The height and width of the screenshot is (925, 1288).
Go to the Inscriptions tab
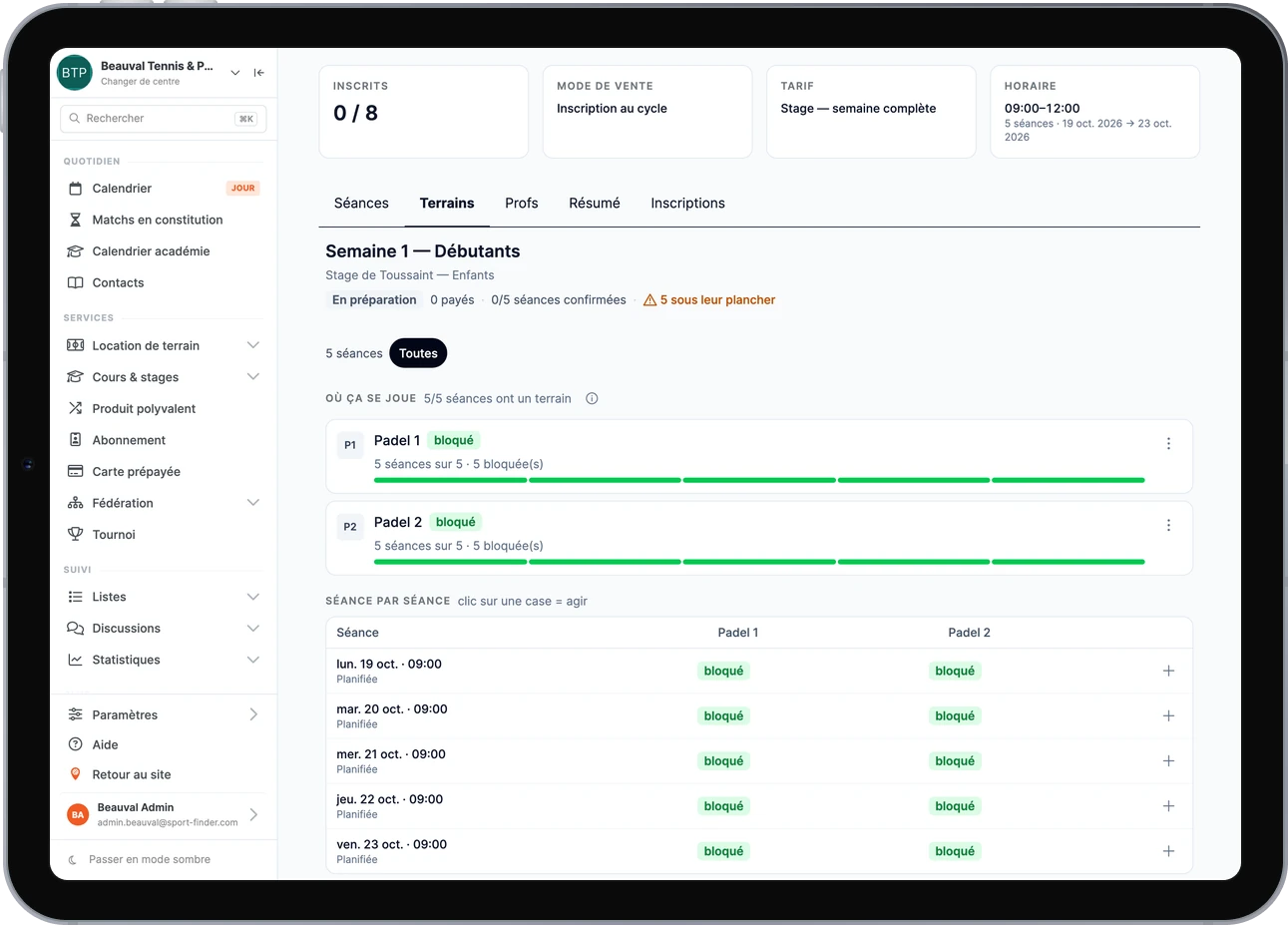pyautogui.click(x=688, y=204)
